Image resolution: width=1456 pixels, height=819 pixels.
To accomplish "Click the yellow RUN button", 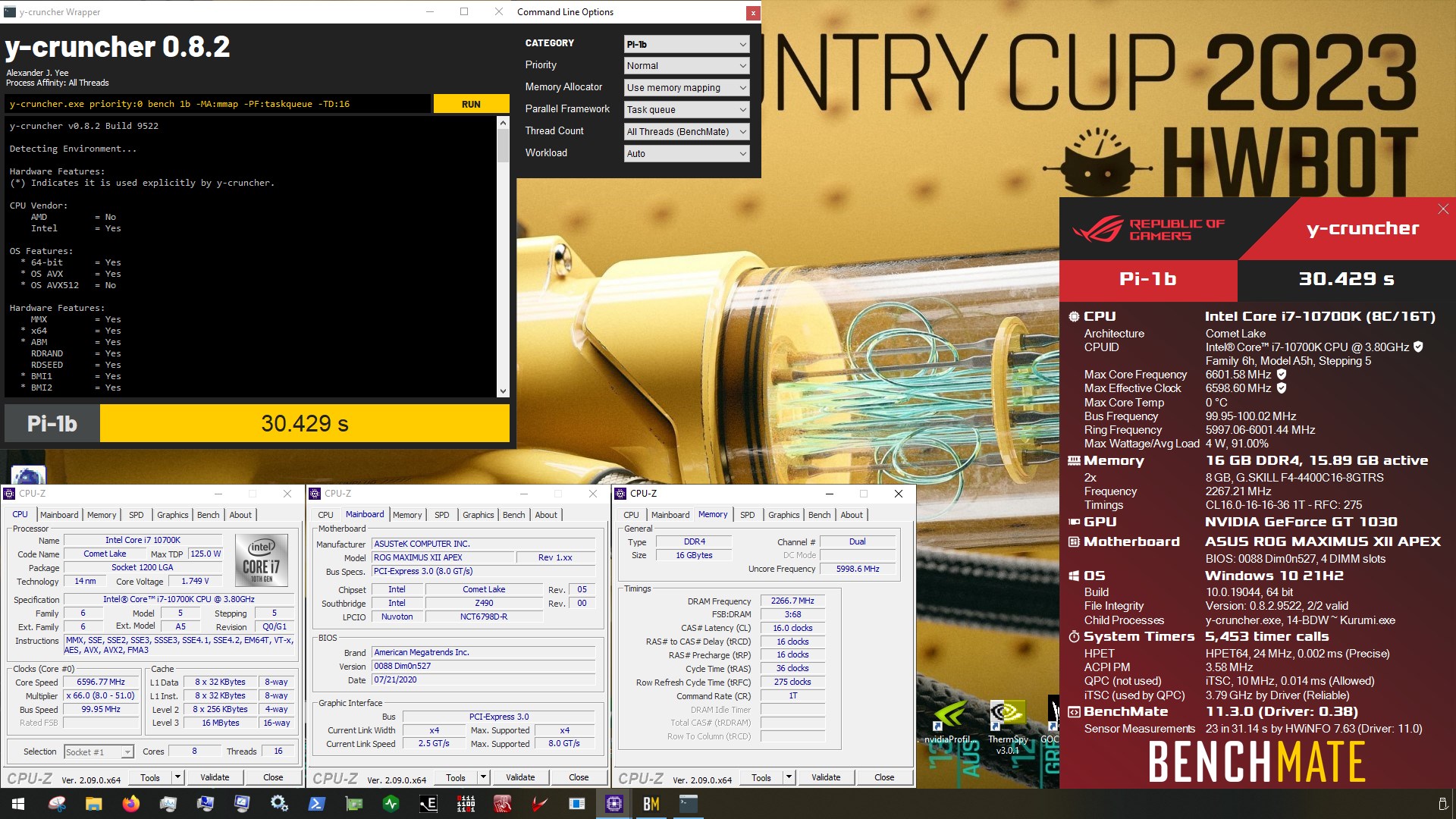I will 471,104.
